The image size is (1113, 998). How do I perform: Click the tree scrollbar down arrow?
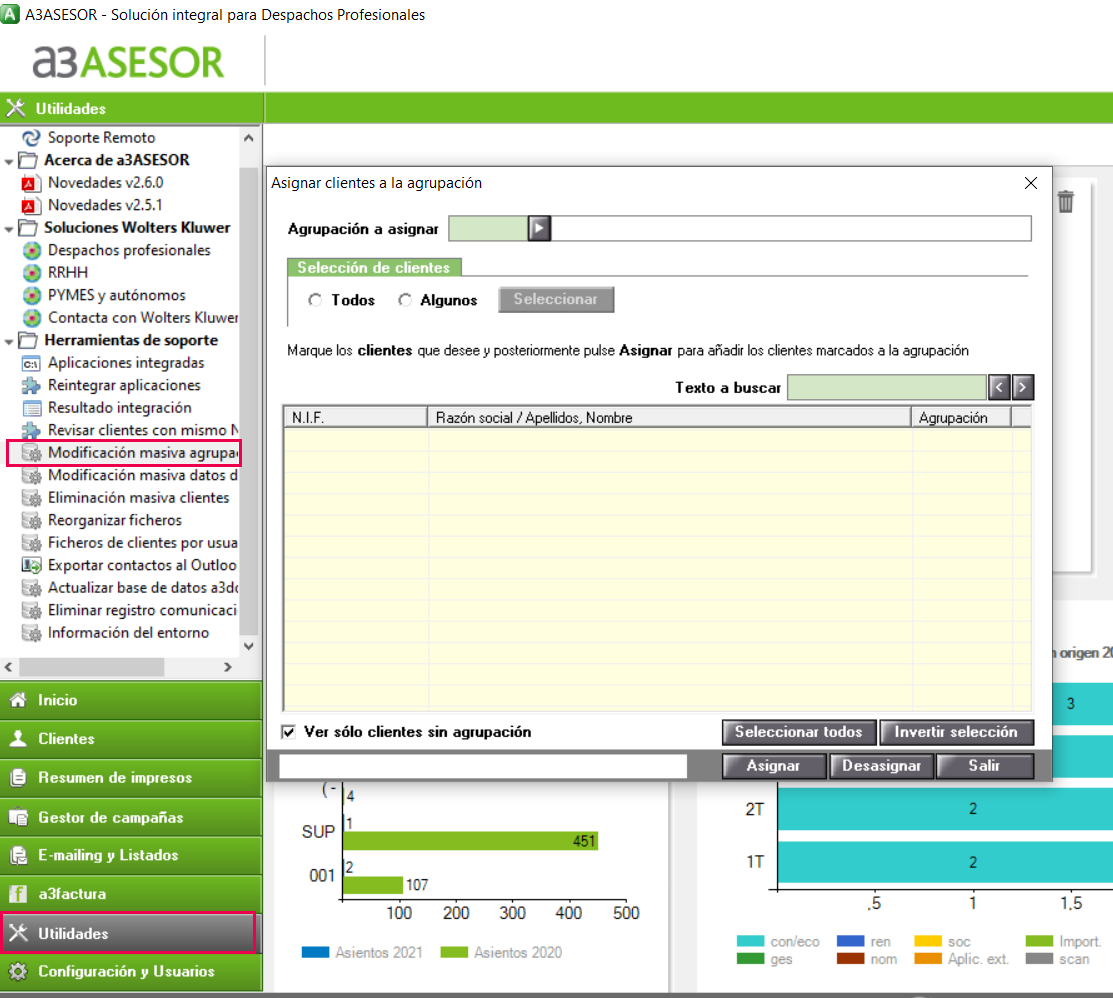pos(248,646)
